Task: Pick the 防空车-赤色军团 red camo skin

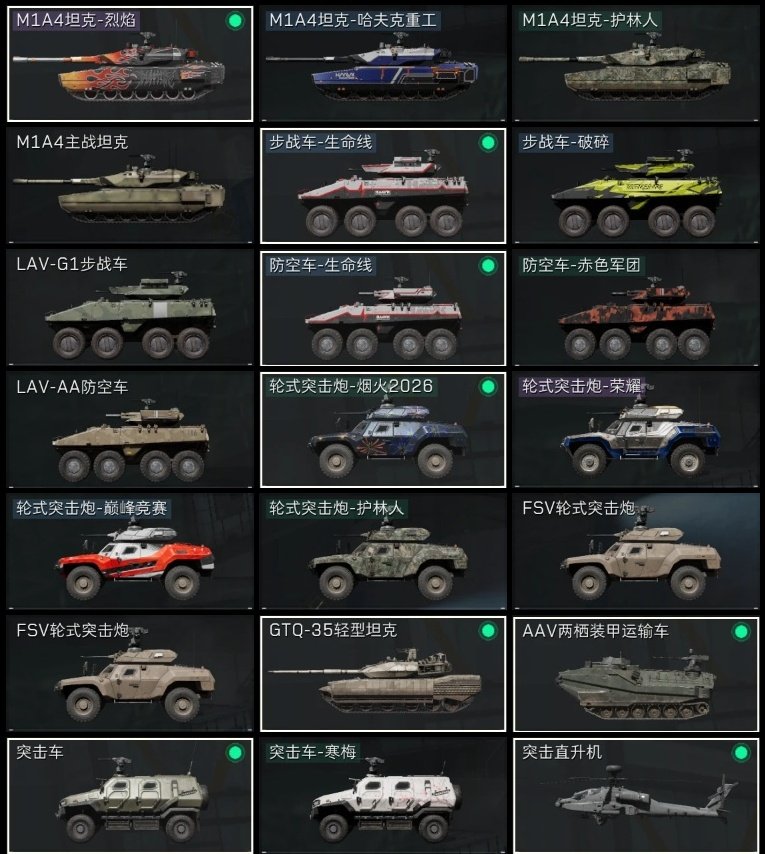Action: (636, 308)
